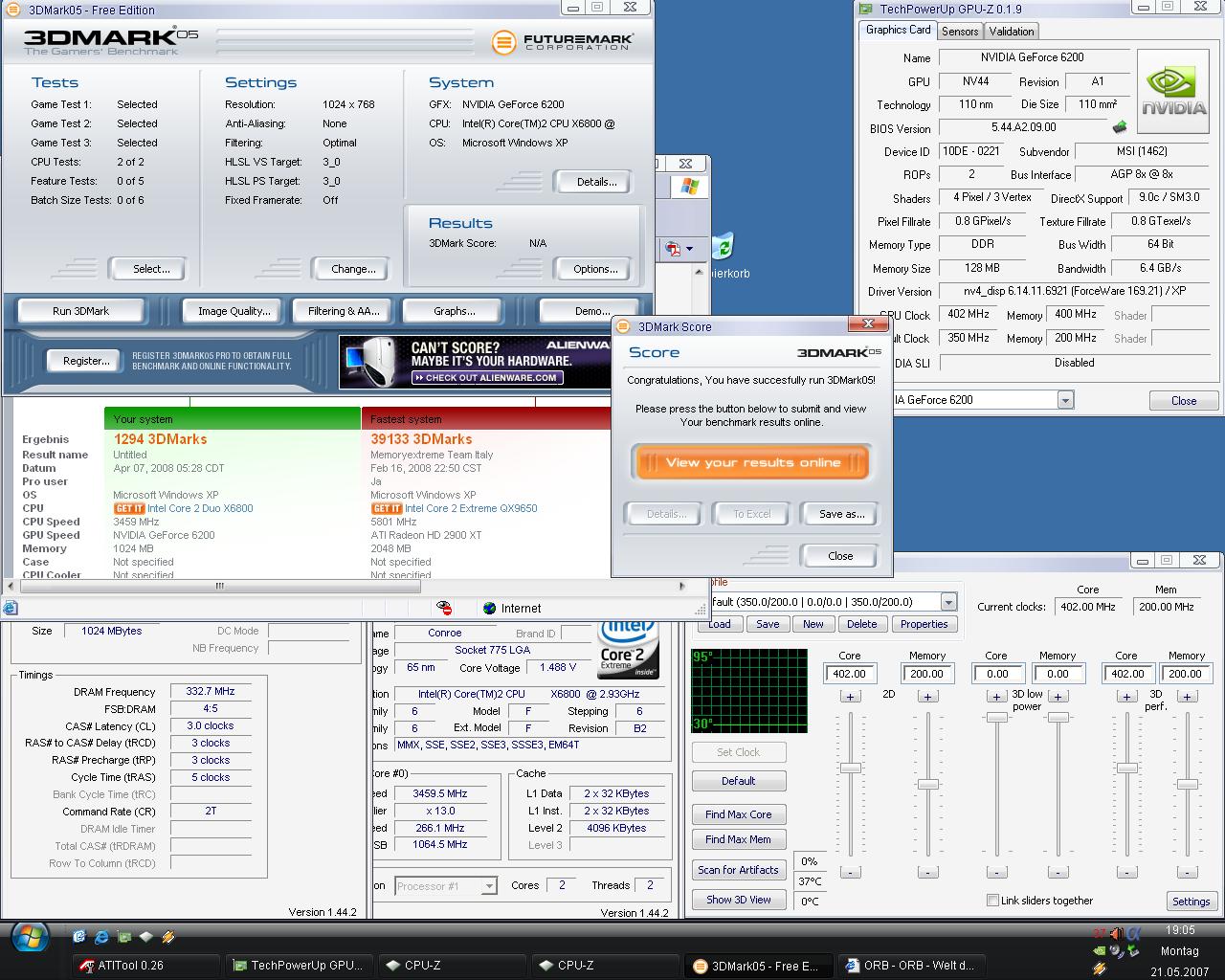Open the BIOS version chip icon in GPU-Z

point(1119,127)
